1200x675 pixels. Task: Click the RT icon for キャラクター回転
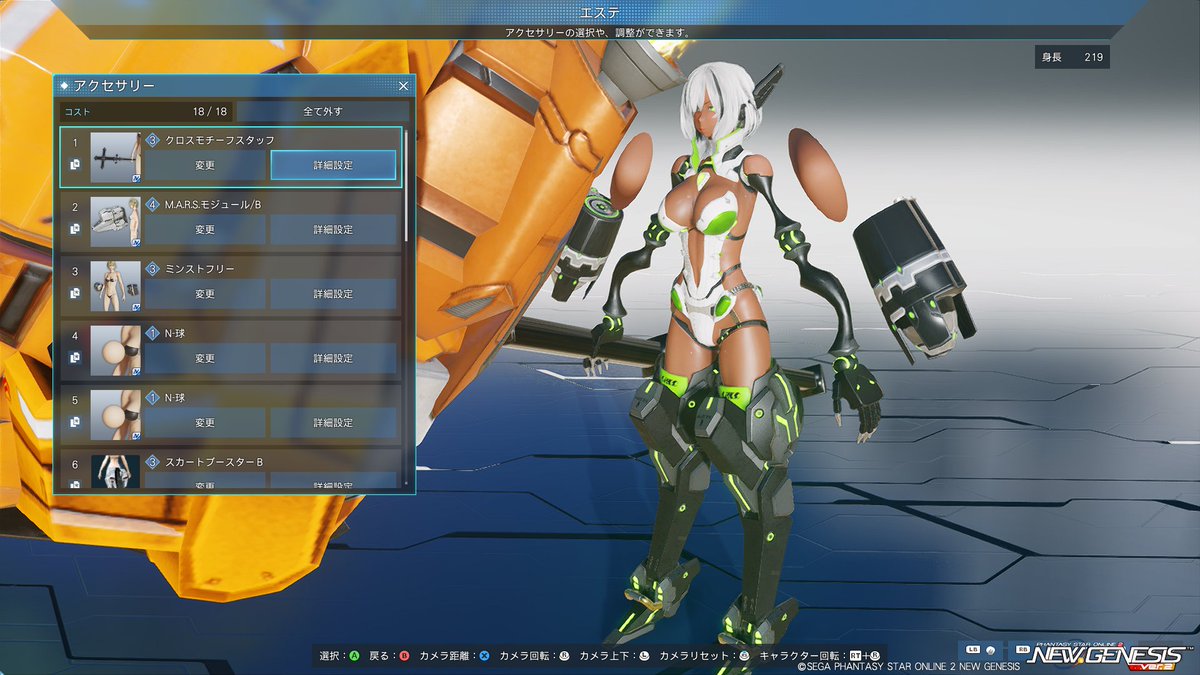pos(855,656)
